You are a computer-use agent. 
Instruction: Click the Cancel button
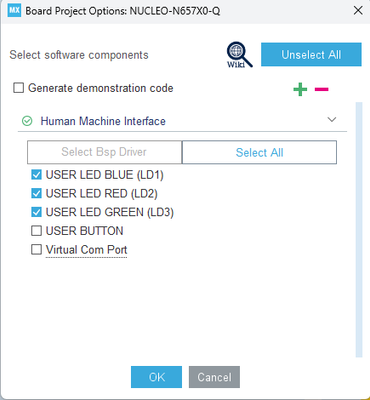[214, 377]
